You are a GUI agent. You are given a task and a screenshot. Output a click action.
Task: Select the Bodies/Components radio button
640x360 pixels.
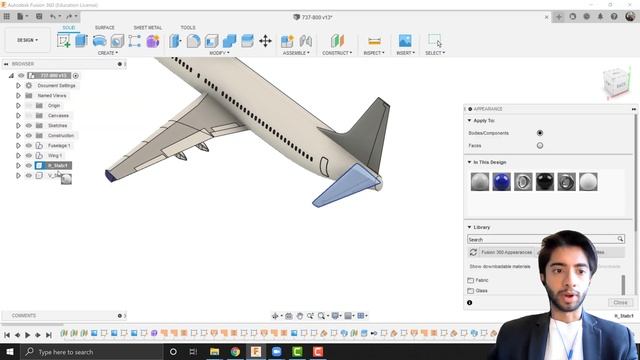(540, 133)
